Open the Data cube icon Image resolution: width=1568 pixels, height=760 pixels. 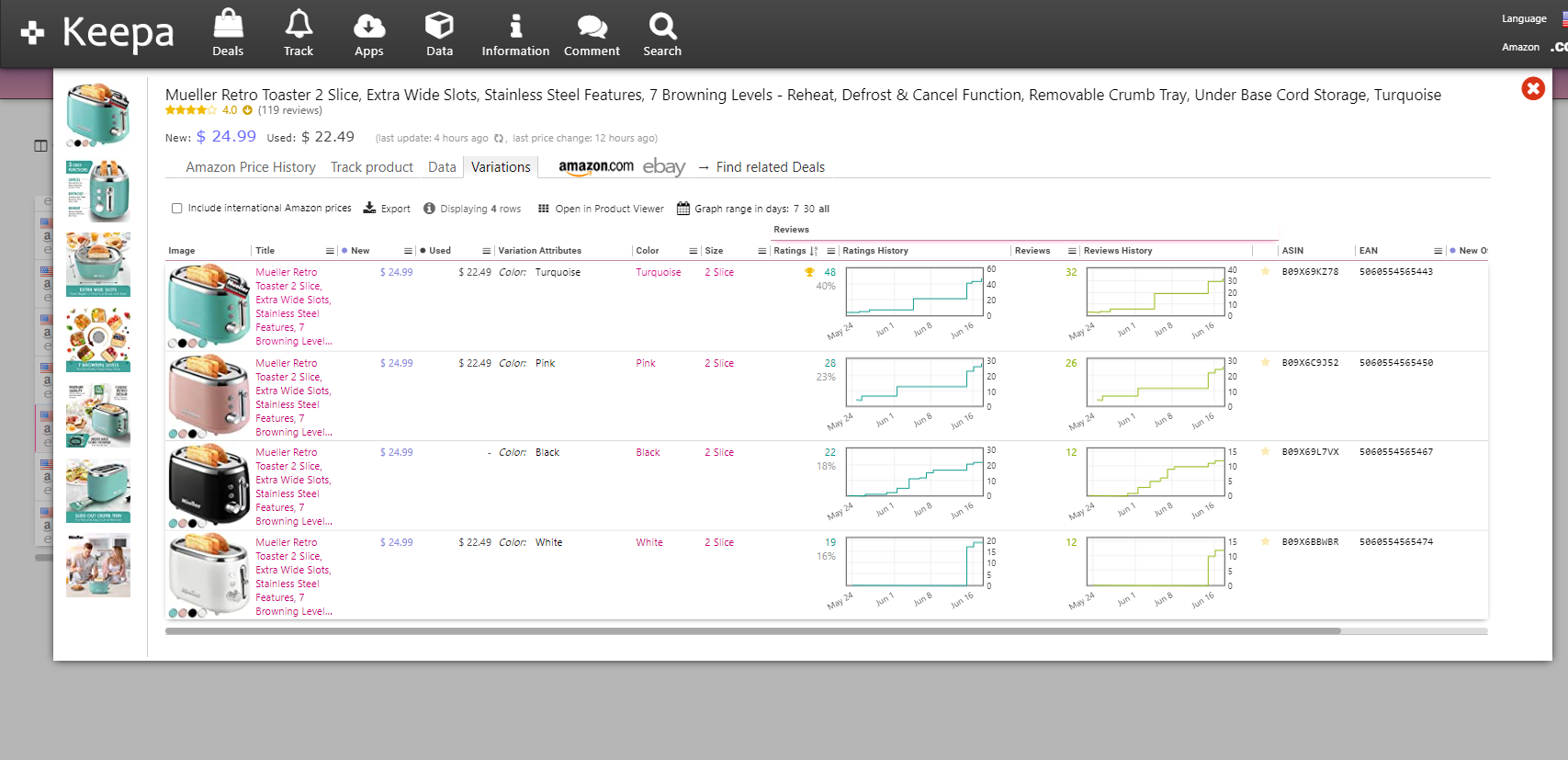(x=439, y=33)
